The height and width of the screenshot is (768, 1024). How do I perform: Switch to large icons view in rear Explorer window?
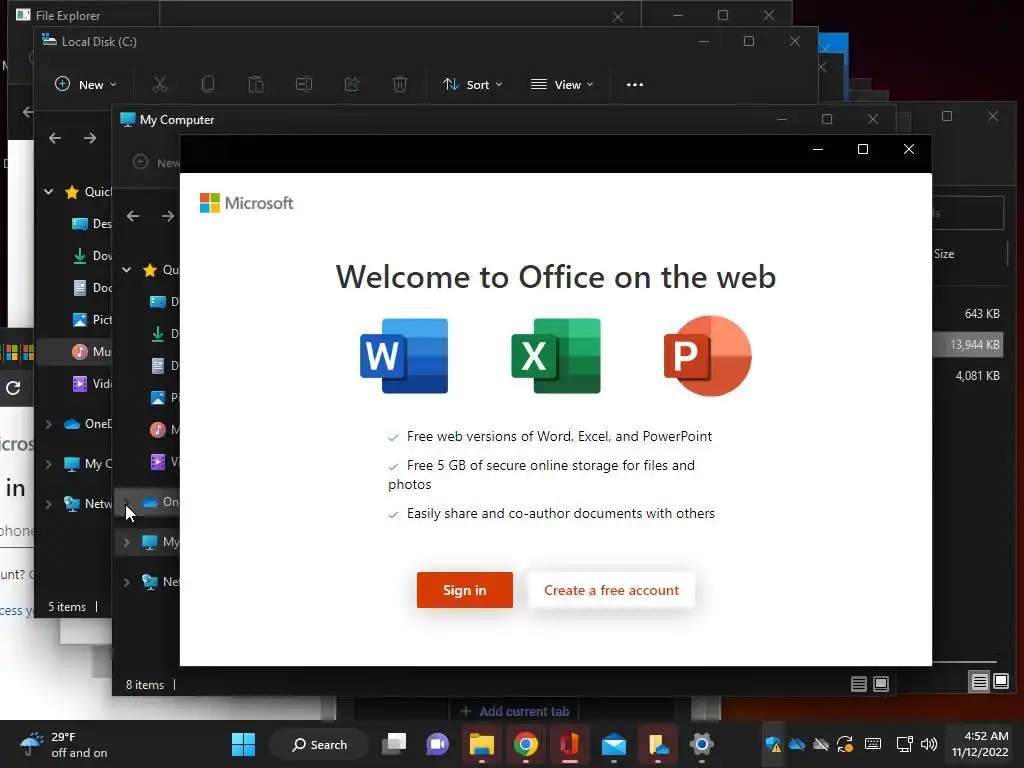1001,682
